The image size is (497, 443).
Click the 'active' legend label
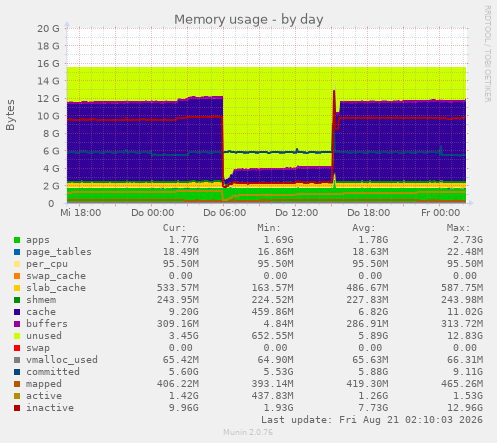point(44,396)
